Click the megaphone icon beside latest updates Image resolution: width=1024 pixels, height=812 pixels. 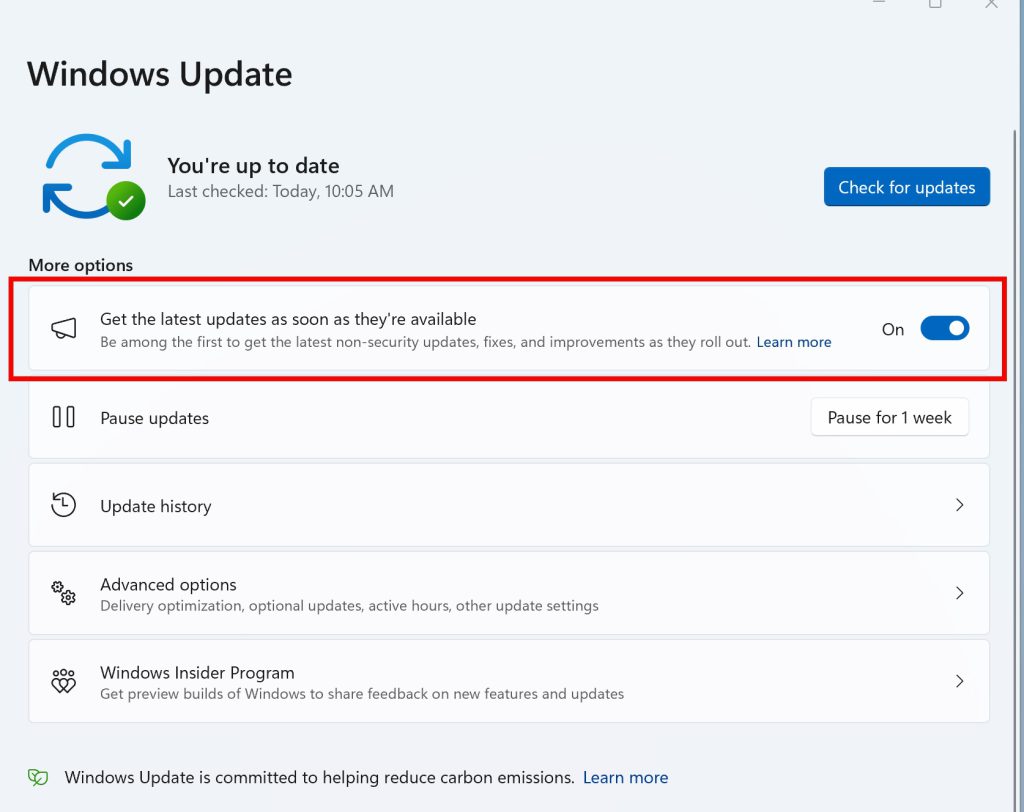[x=64, y=329]
